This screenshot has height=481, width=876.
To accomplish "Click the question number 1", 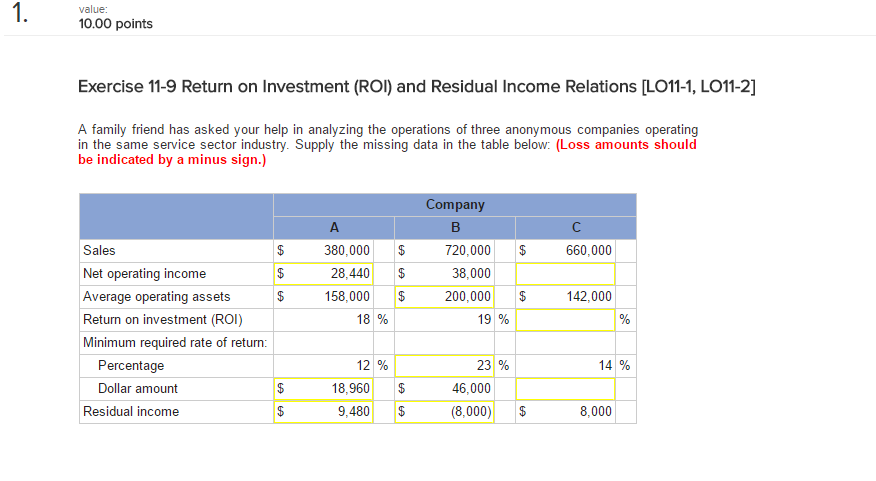I will coord(20,13).
